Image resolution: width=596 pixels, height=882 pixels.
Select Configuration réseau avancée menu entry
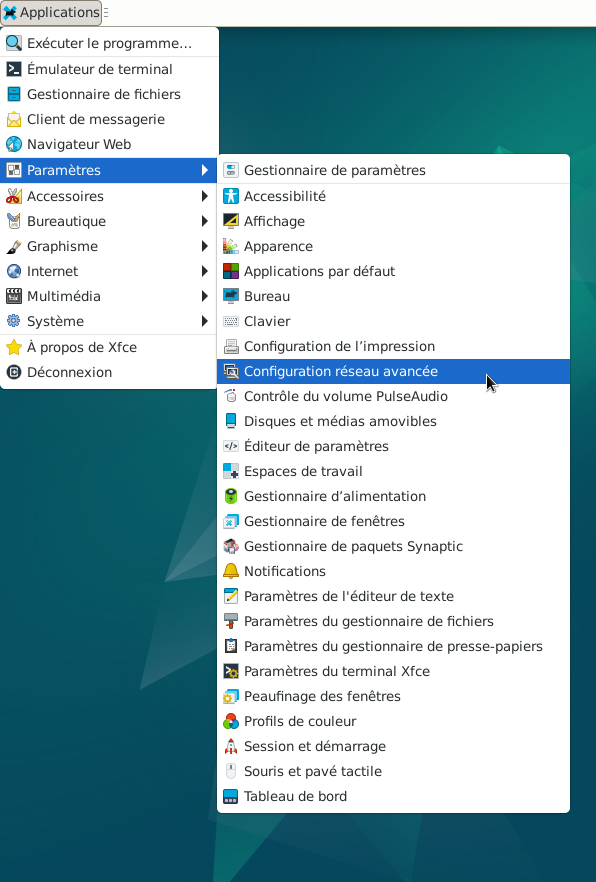(x=393, y=371)
